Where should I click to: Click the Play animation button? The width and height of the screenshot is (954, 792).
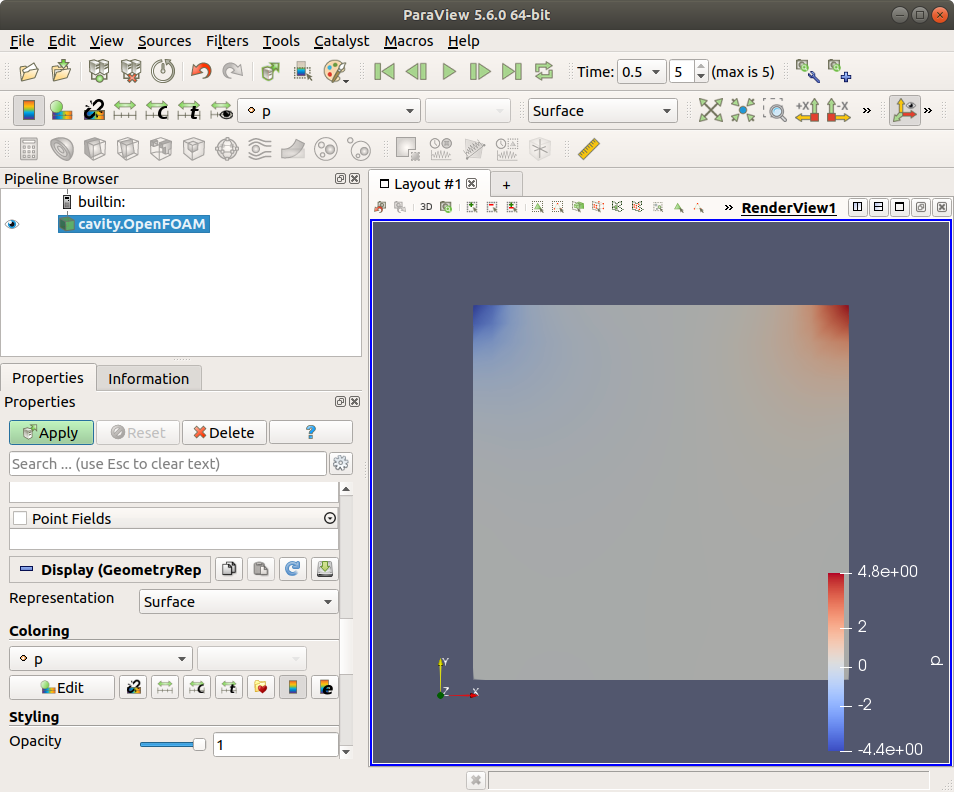(x=448, y=71)
